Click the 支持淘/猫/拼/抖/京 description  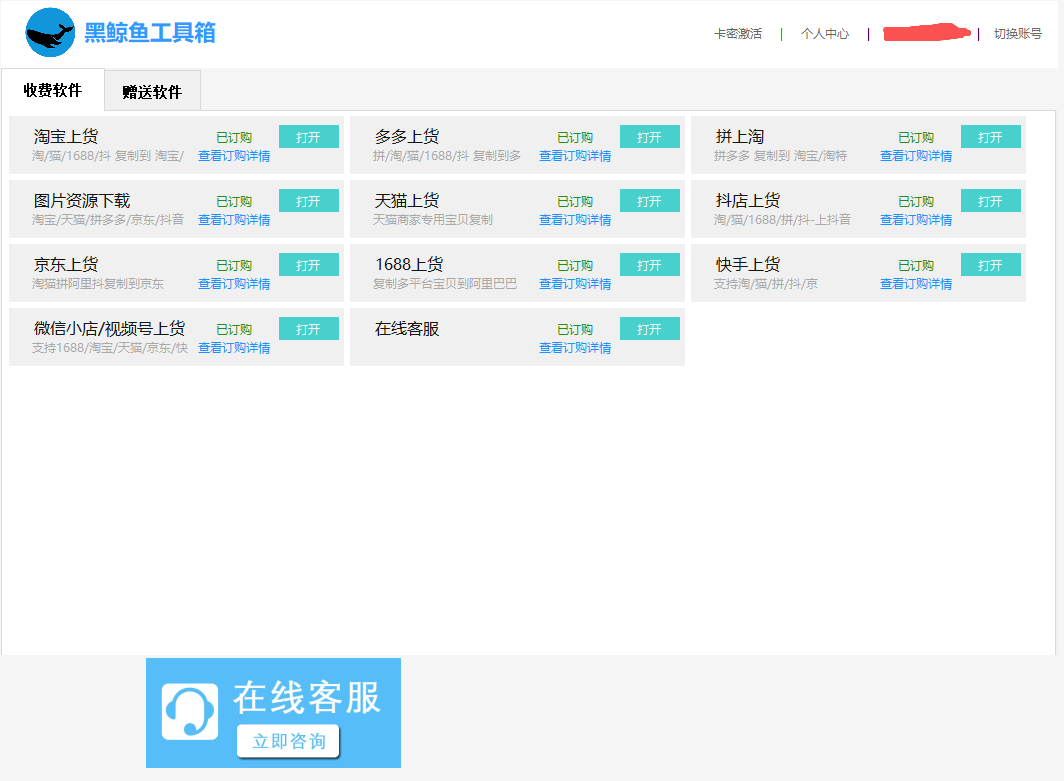(765, 284)
